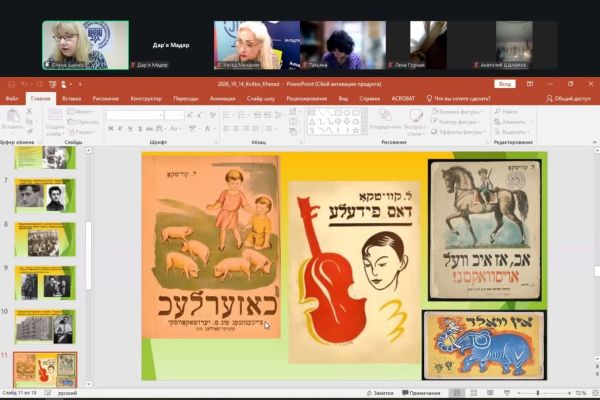Click the Ribbon Display Options icon
600x400 pixels.
(530, 84)
